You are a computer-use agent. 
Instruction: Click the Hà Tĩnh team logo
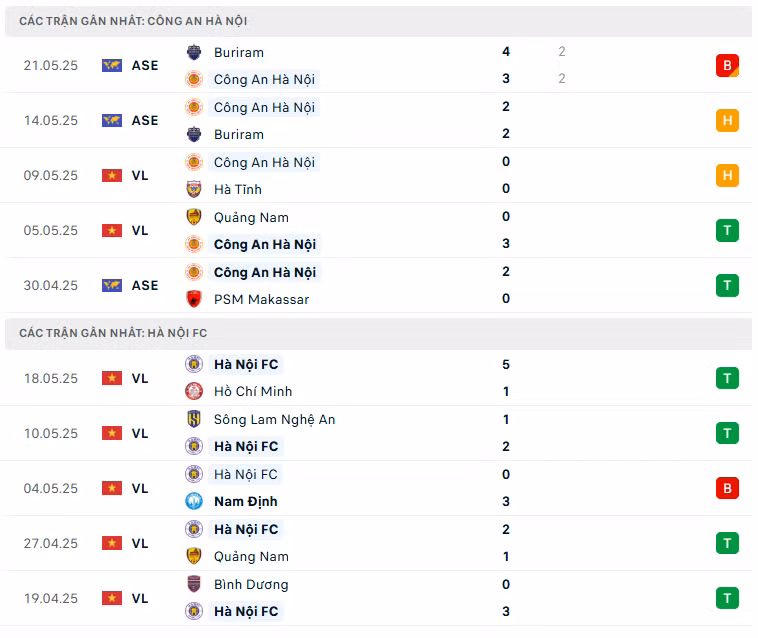[x=194, y=189]
